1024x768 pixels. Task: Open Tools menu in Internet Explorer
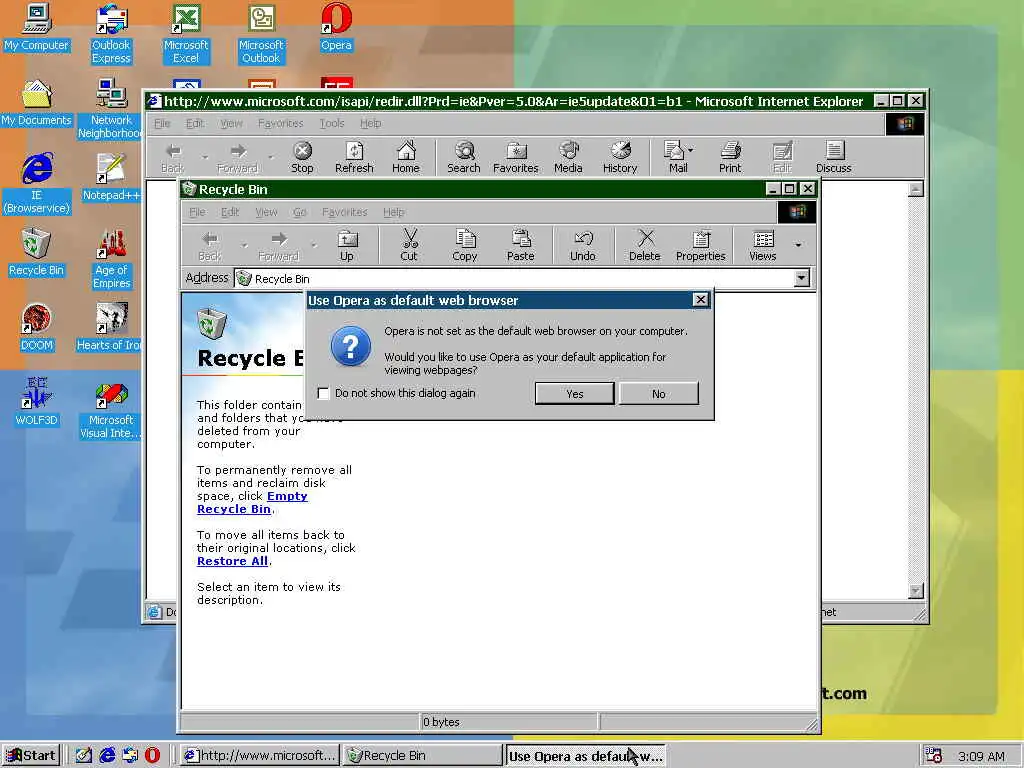pyautogui.click(x=332, y=123)
